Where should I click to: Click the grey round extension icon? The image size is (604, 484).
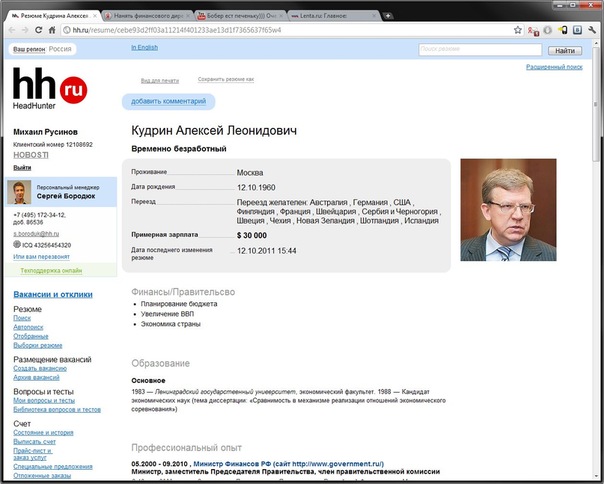tap(547, 30)
